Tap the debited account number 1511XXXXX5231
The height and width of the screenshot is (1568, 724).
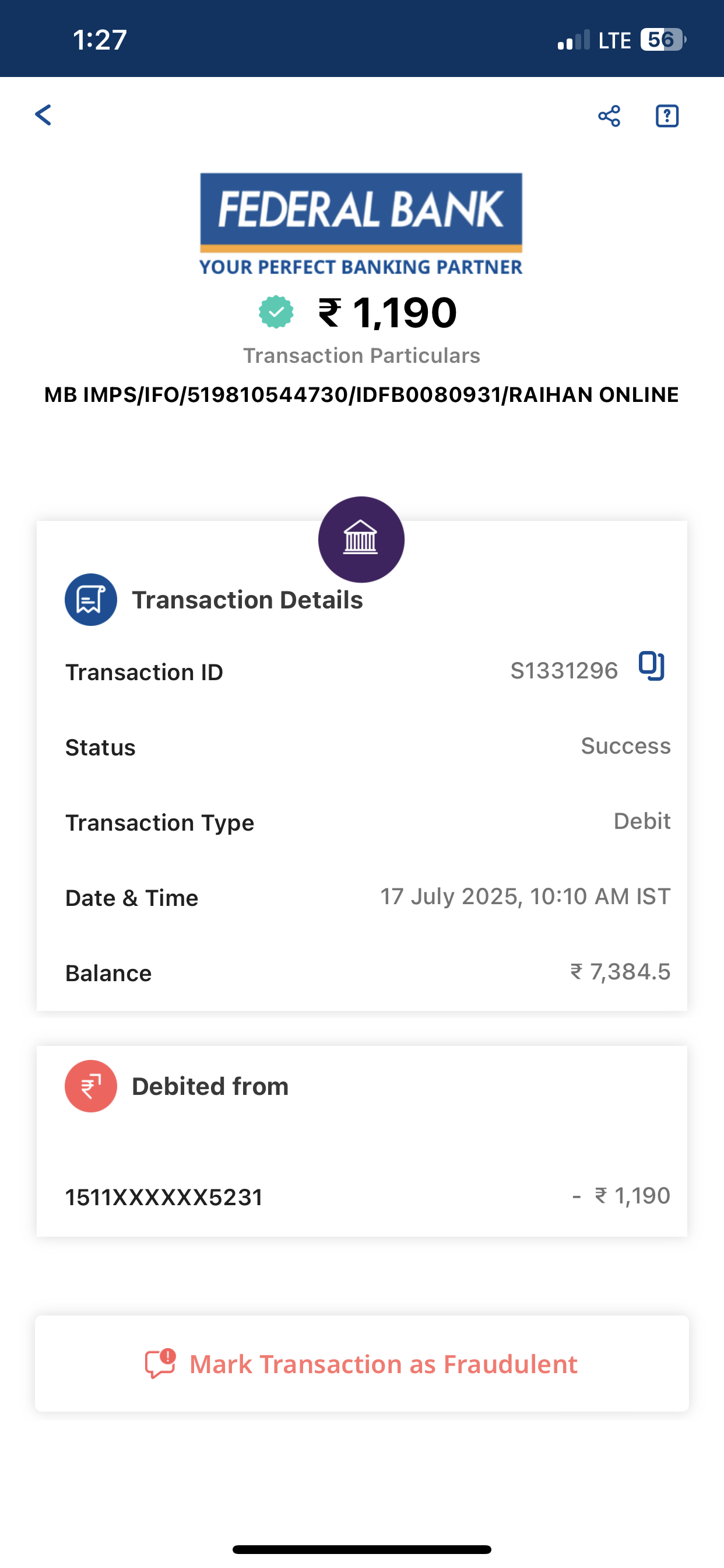tap(164, 1198)
